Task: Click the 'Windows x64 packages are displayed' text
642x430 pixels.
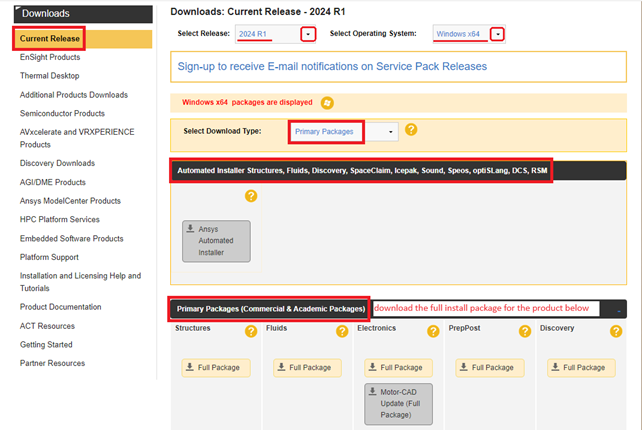Action: [x=247, y=102]
